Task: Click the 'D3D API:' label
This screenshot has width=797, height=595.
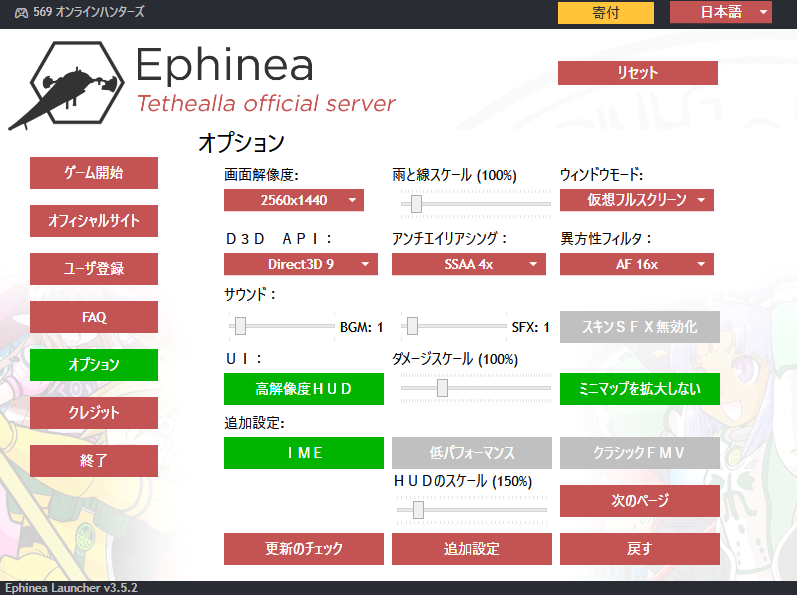Action: pyautogui.click(x=279, y=238)
